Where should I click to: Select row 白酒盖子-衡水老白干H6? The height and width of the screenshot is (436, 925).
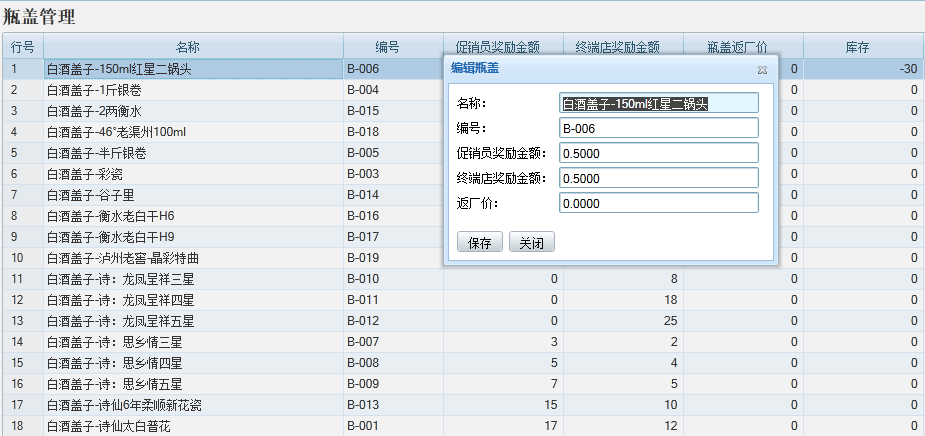tap(193, 216)
